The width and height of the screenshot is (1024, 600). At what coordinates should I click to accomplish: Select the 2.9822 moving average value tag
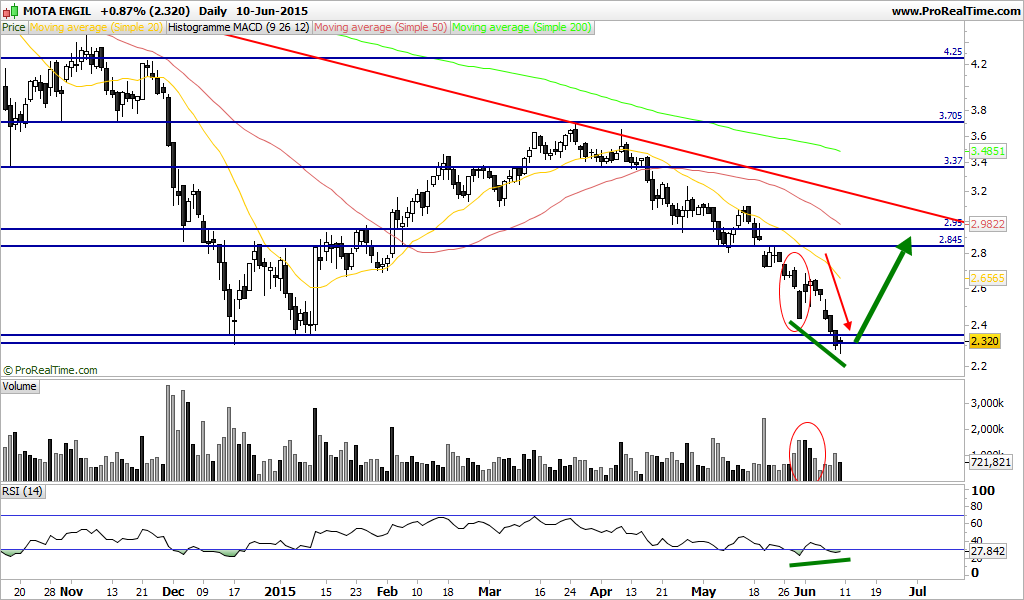pos(987,224)
